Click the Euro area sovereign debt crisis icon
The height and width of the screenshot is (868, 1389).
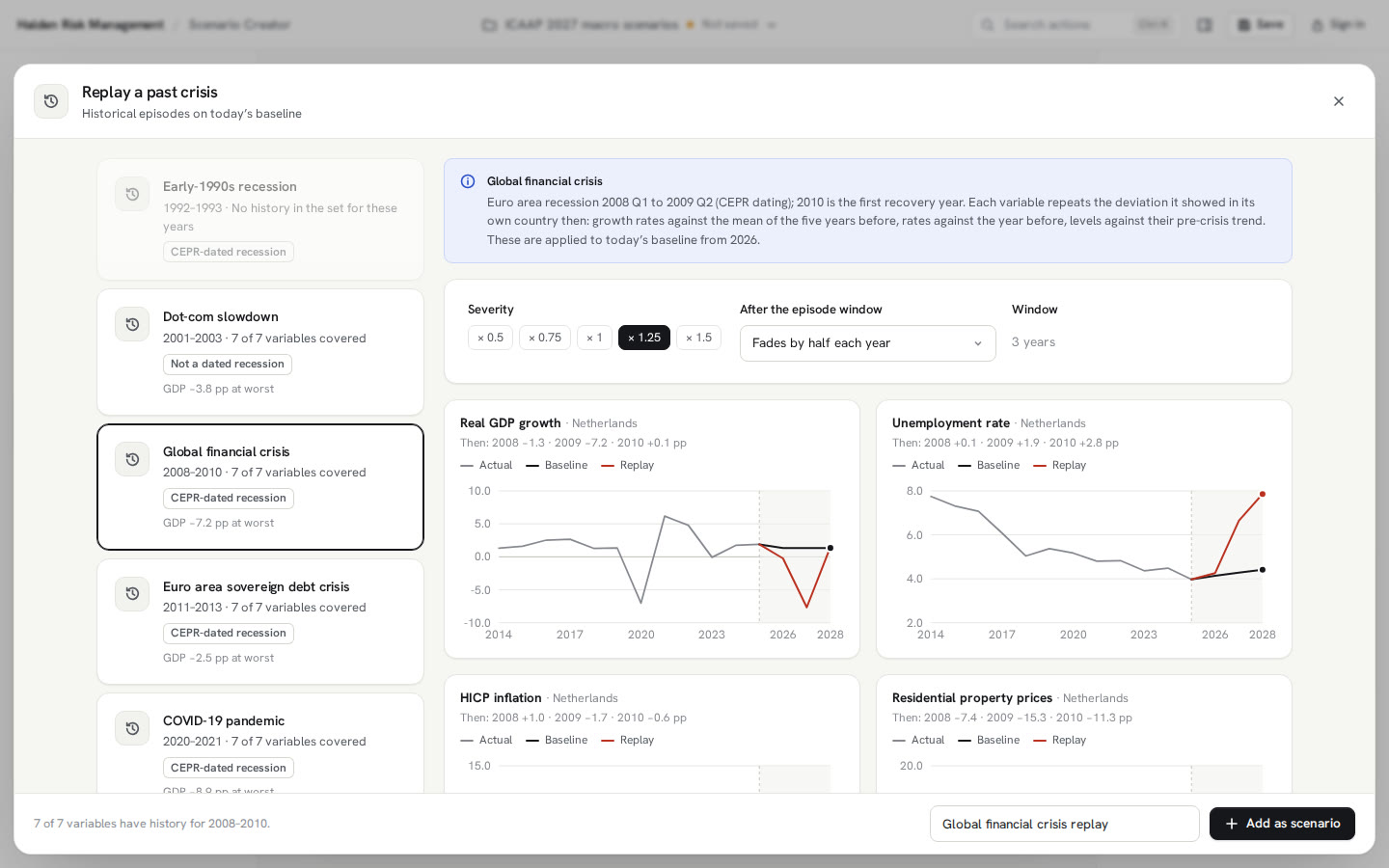pyautogui.click(x=132, y=594)
